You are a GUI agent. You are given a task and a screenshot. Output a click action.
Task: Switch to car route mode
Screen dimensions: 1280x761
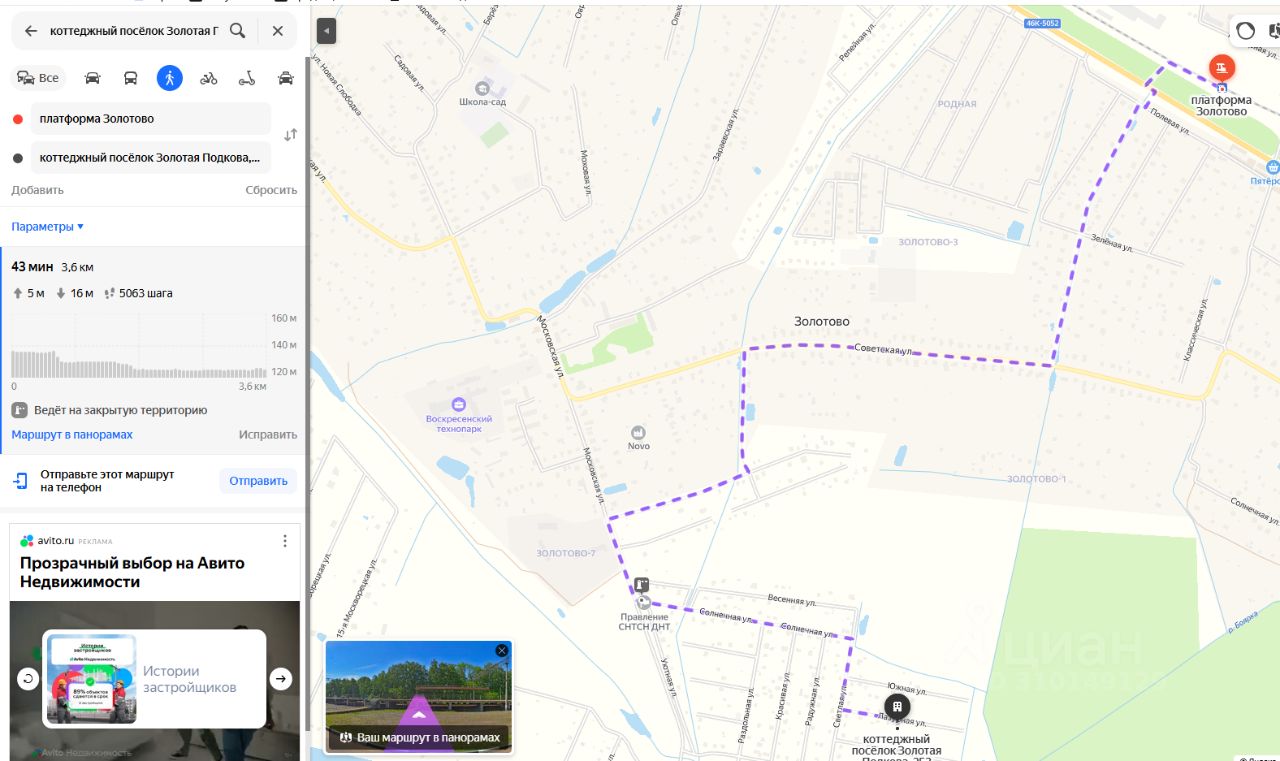(x=92, y=78)
